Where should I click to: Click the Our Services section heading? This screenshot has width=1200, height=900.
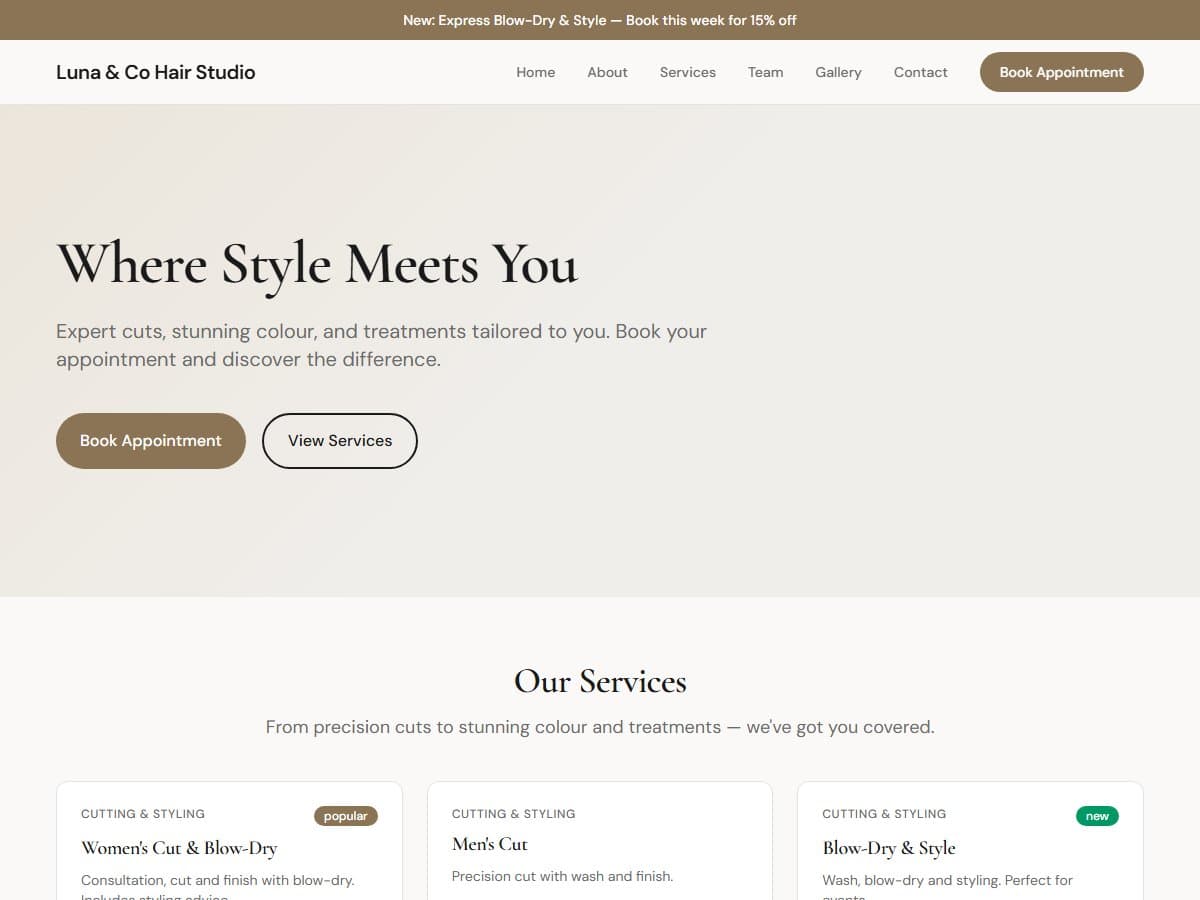click(x=600, y=681)
